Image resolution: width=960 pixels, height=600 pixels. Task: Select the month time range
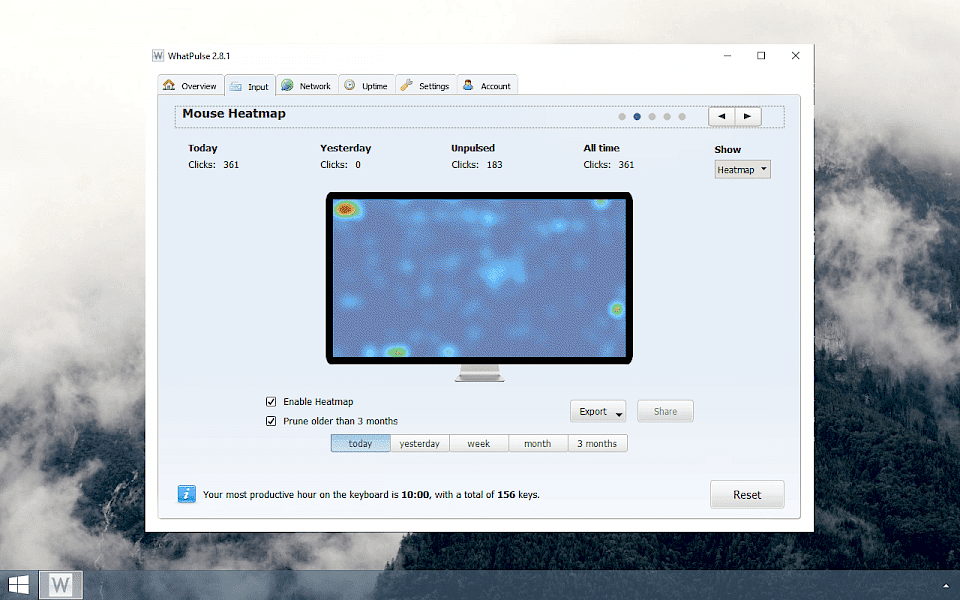click(538, 443)
